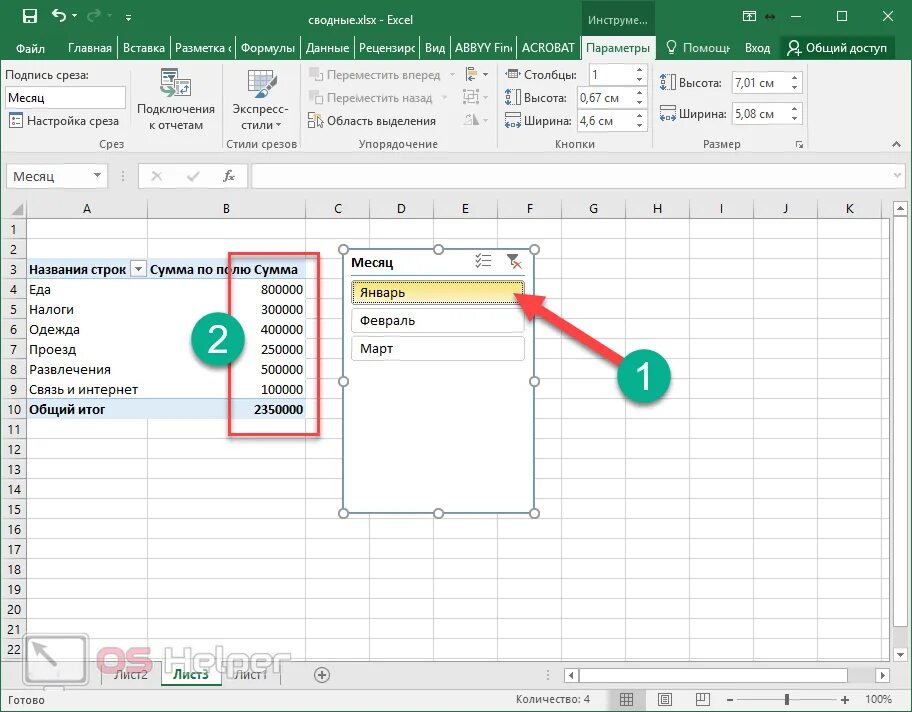Select Февраль in the slicer
This screenshot has width=912, height=712.
click(437, 321)
